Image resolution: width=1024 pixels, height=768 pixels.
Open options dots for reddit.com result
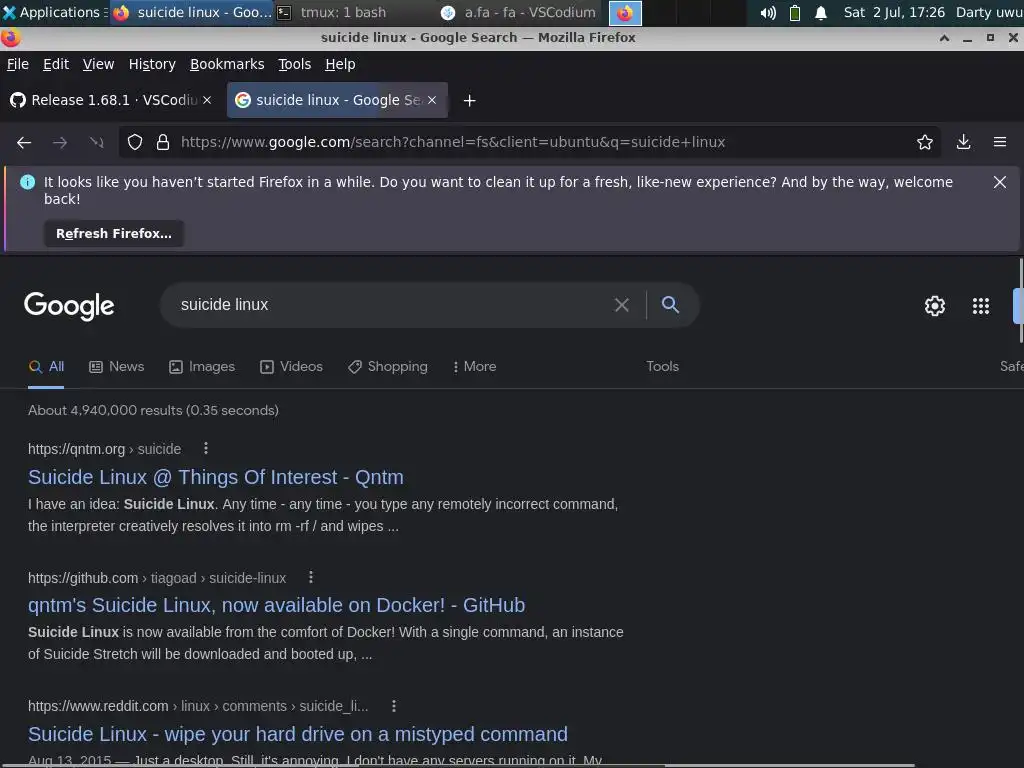click(x=394, y=706)
